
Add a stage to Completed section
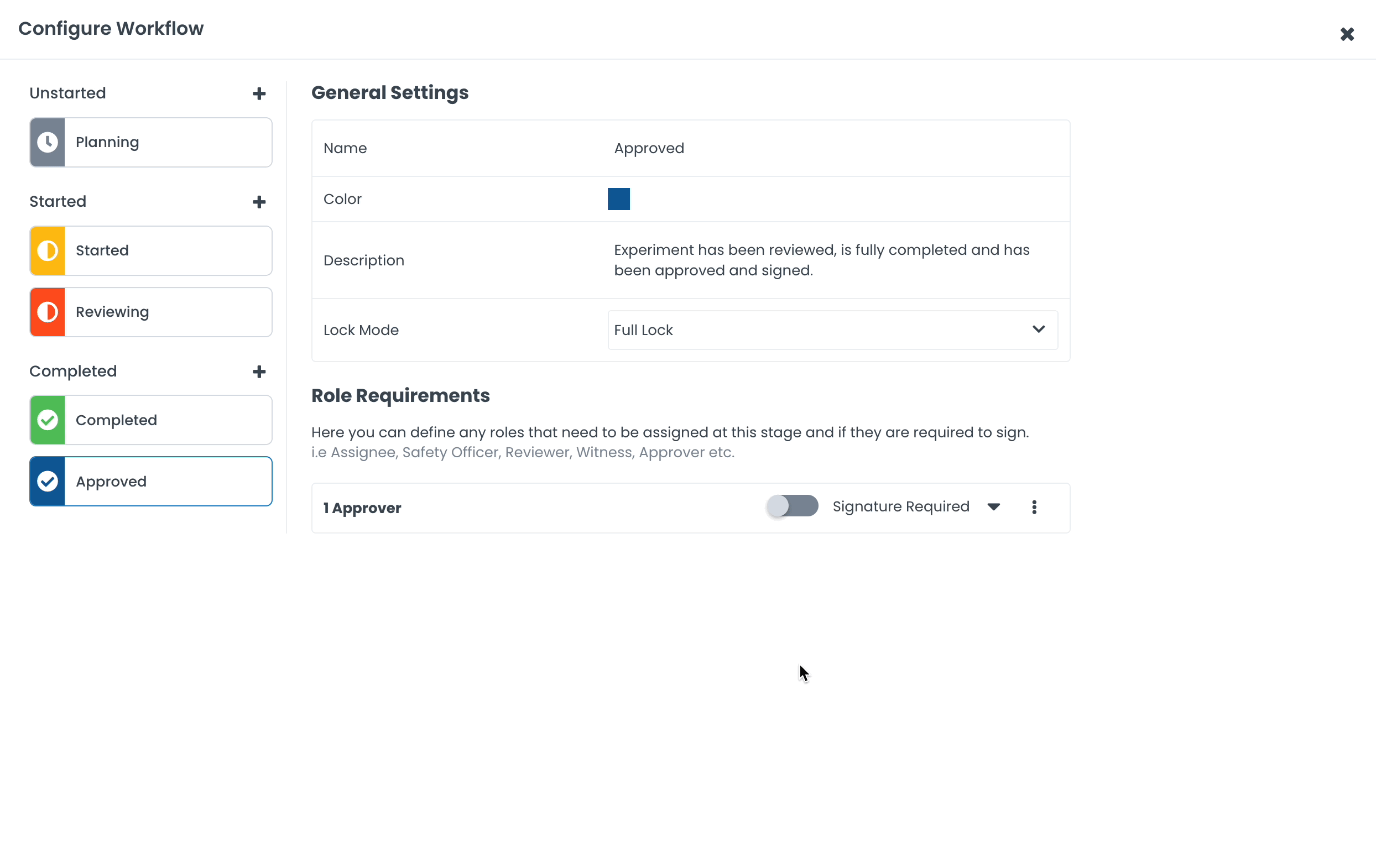[x=259, y=372]
